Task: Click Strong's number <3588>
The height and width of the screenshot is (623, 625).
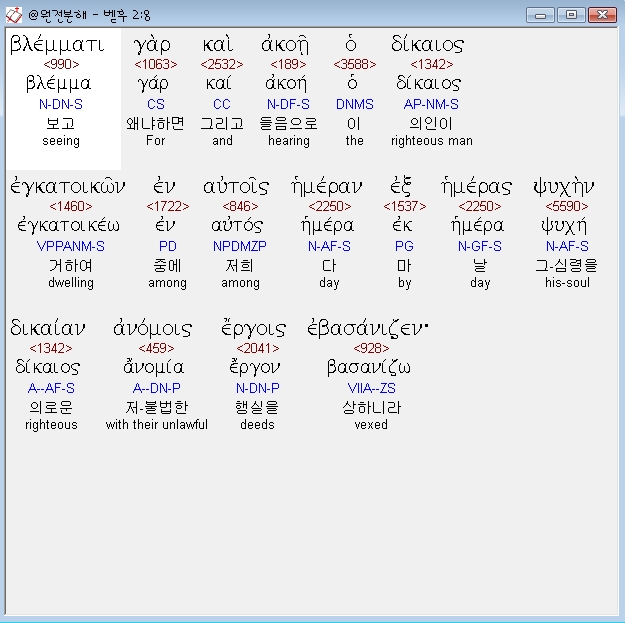Action: pos(355,64)
